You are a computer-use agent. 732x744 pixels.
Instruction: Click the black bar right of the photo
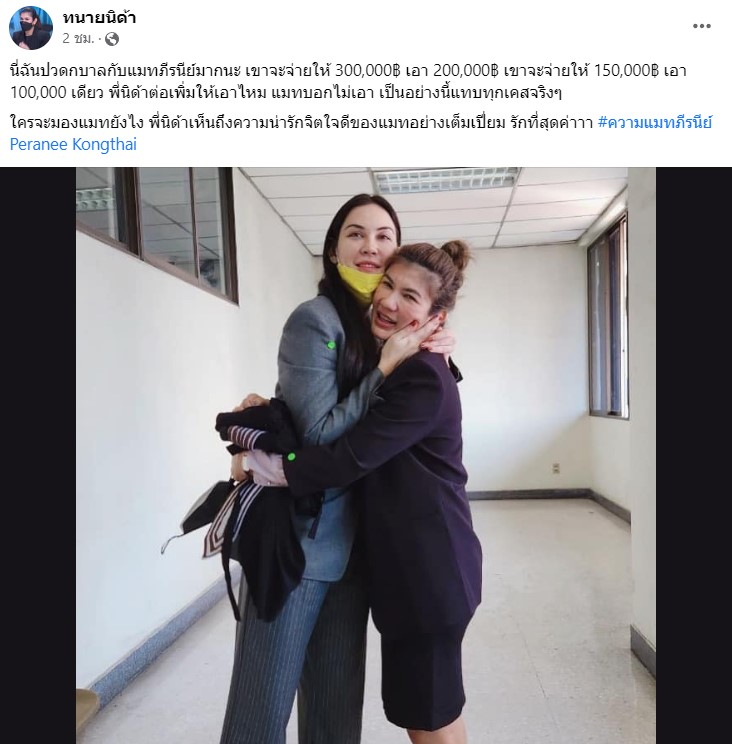(x=694, y=456)
